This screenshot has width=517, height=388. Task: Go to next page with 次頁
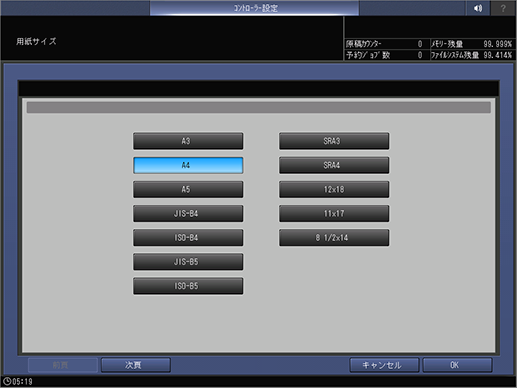[136, 365]
